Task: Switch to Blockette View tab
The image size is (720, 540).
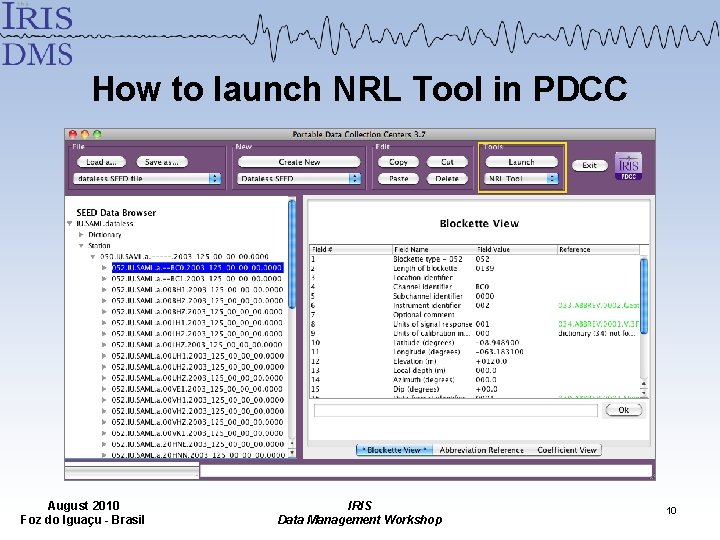Action: [x=394, y=450]
